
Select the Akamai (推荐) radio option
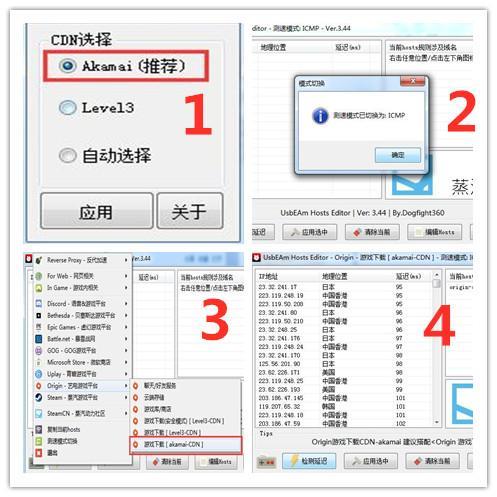(x=68, y=66)
